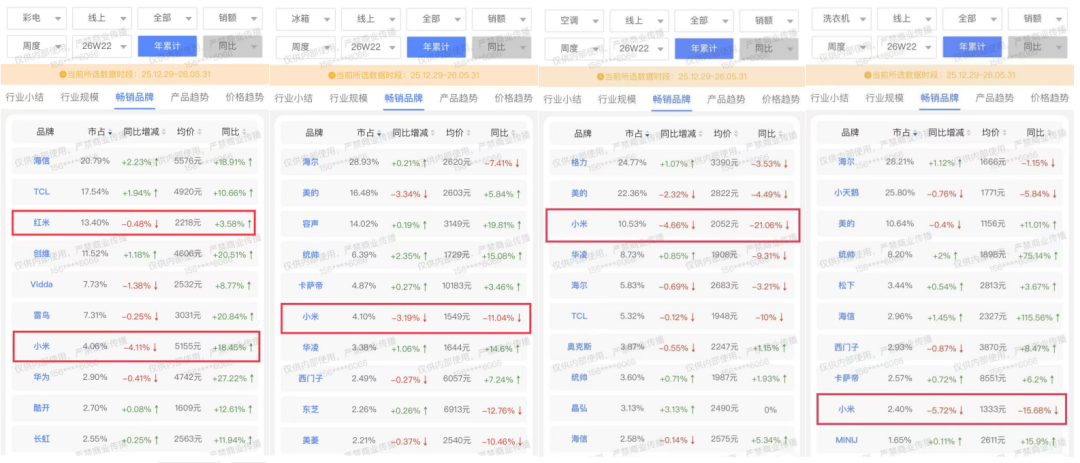Viewport: 1080px width, 463px height.
Task: Open the 同比 dropdown in 冰箱 panel
Action: click(502, 47)
